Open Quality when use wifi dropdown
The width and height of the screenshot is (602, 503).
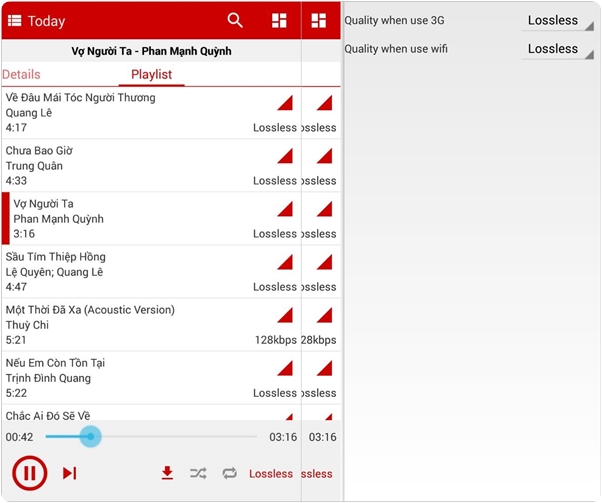click(x=558, y=50)
